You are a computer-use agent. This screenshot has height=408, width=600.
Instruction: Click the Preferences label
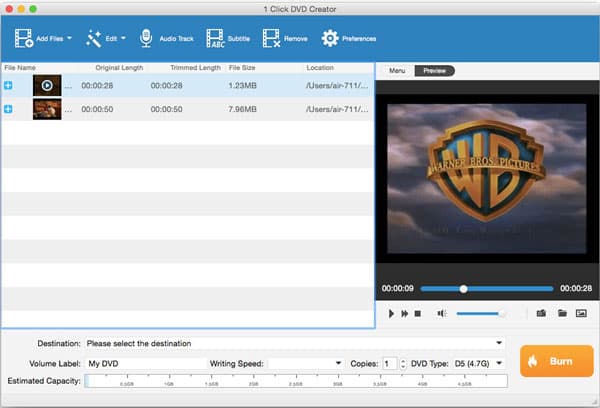pyautogui.click(x=359, y=39)
